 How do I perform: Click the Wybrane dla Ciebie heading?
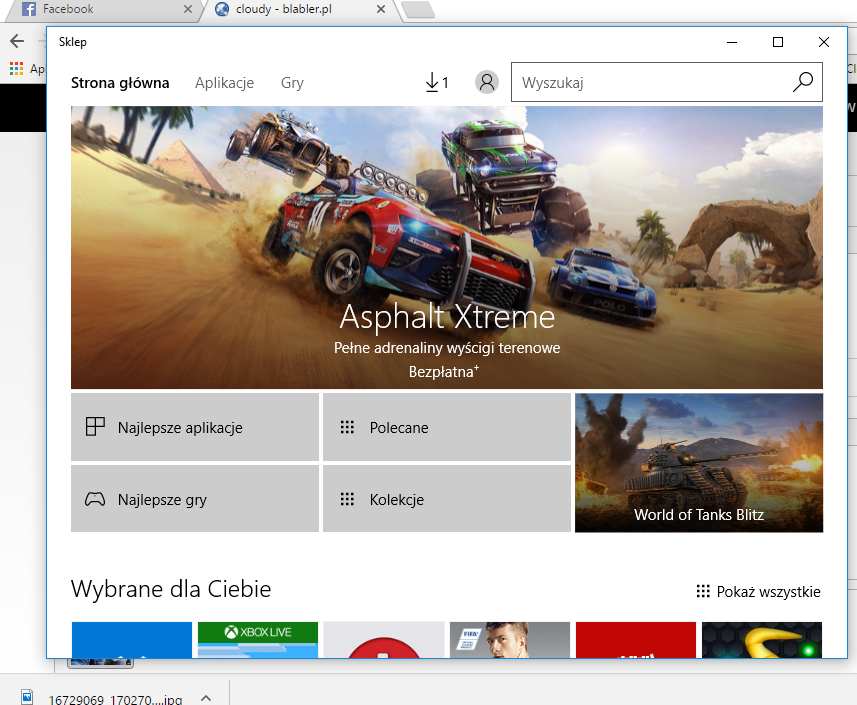[x=171, y=589]
